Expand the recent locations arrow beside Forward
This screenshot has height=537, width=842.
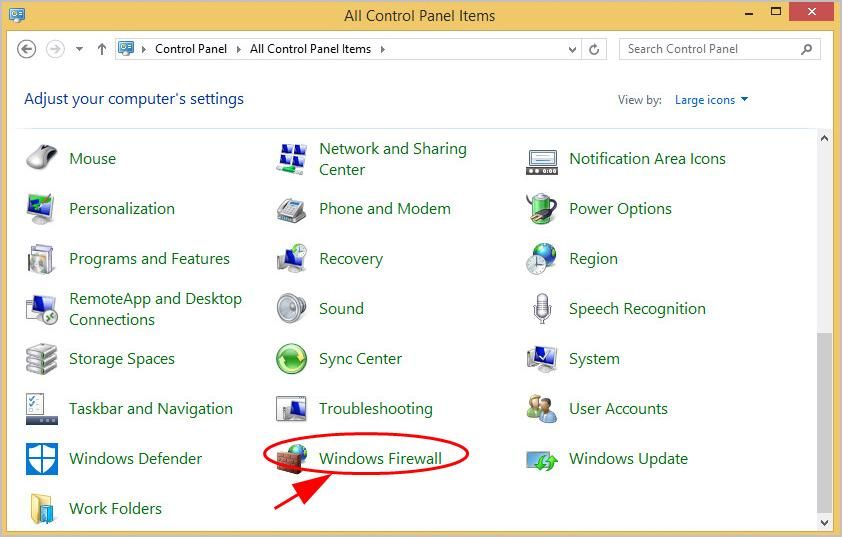tap(79, 49)
